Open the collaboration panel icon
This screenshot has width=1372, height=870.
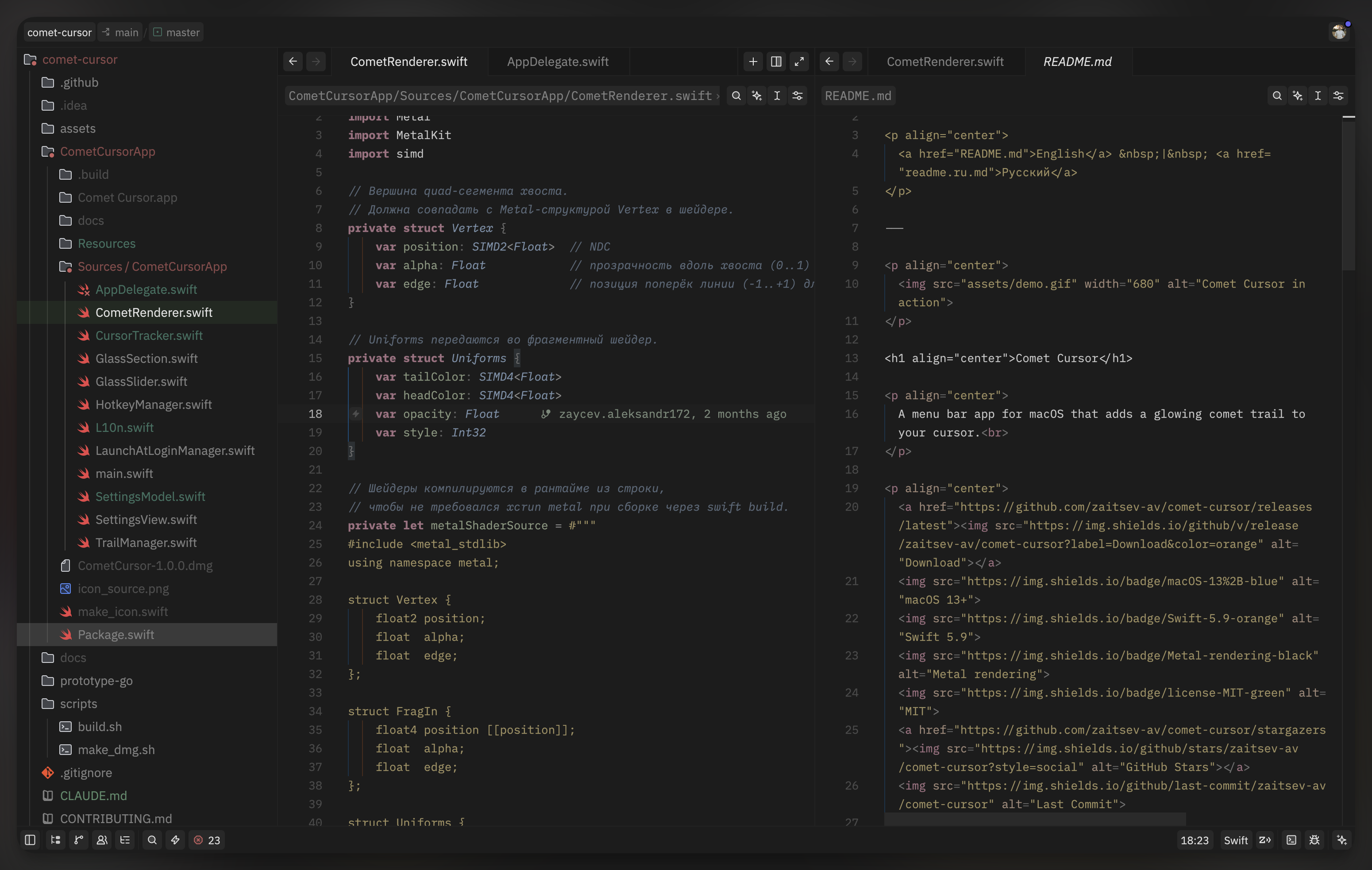point(102,840)
